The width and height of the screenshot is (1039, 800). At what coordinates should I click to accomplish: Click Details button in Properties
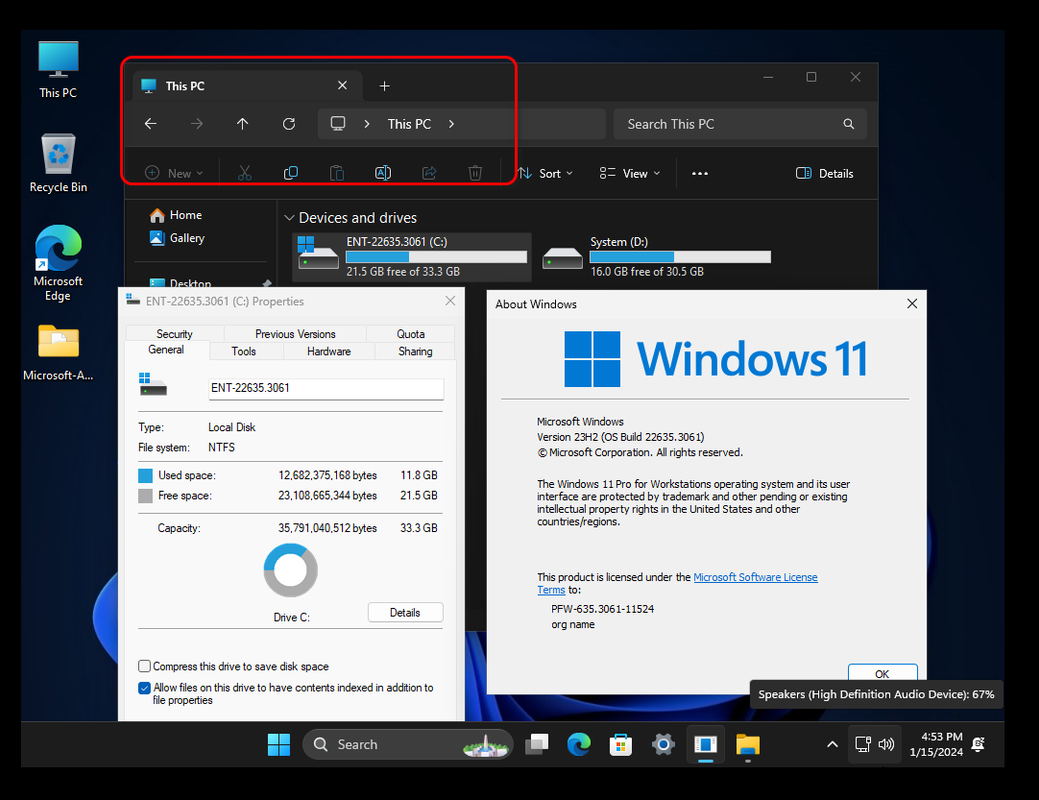point(405,612)
